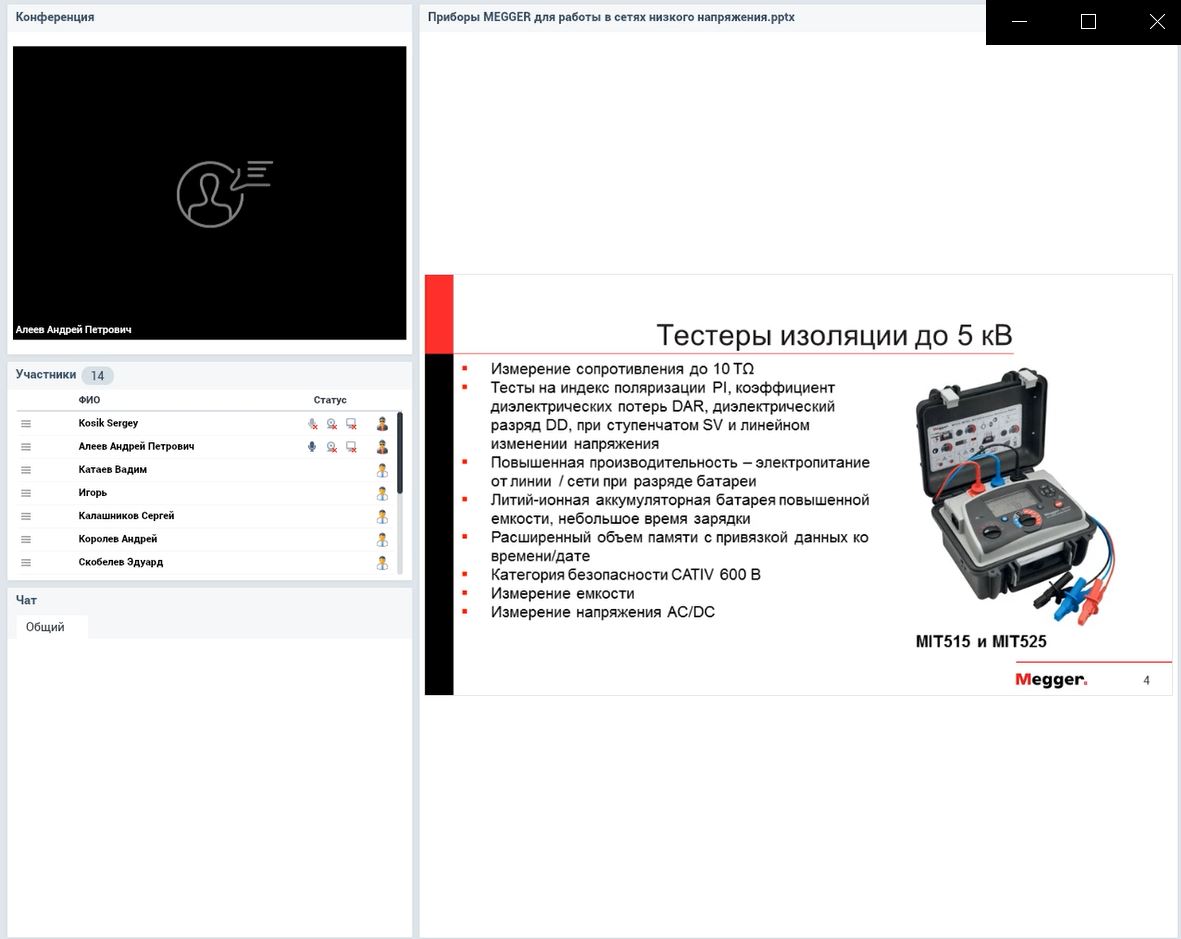Click the ФИО column header
The image size is (1181, 939).
89,399
